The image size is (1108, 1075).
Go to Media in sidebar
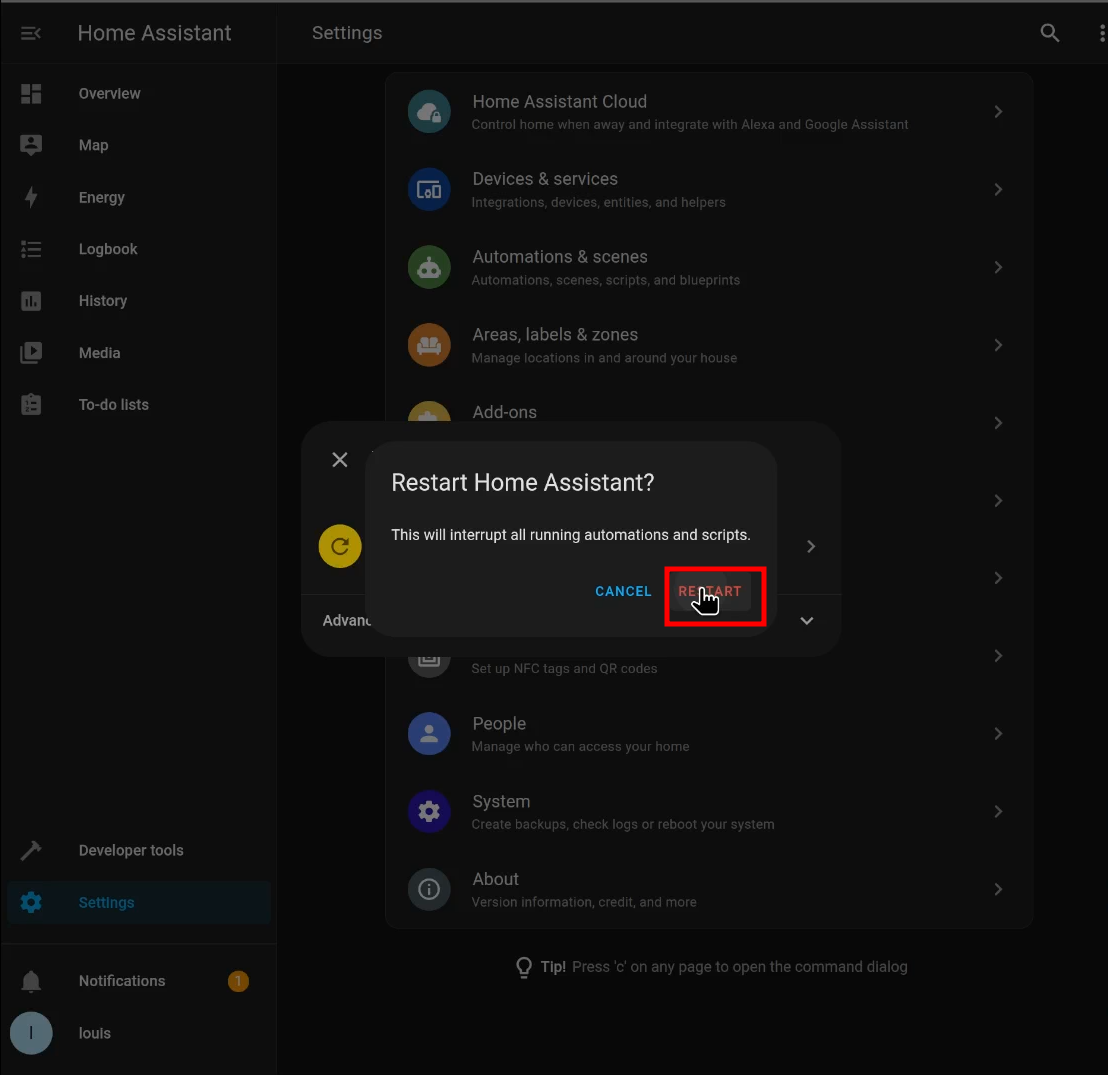click(100, 353)
